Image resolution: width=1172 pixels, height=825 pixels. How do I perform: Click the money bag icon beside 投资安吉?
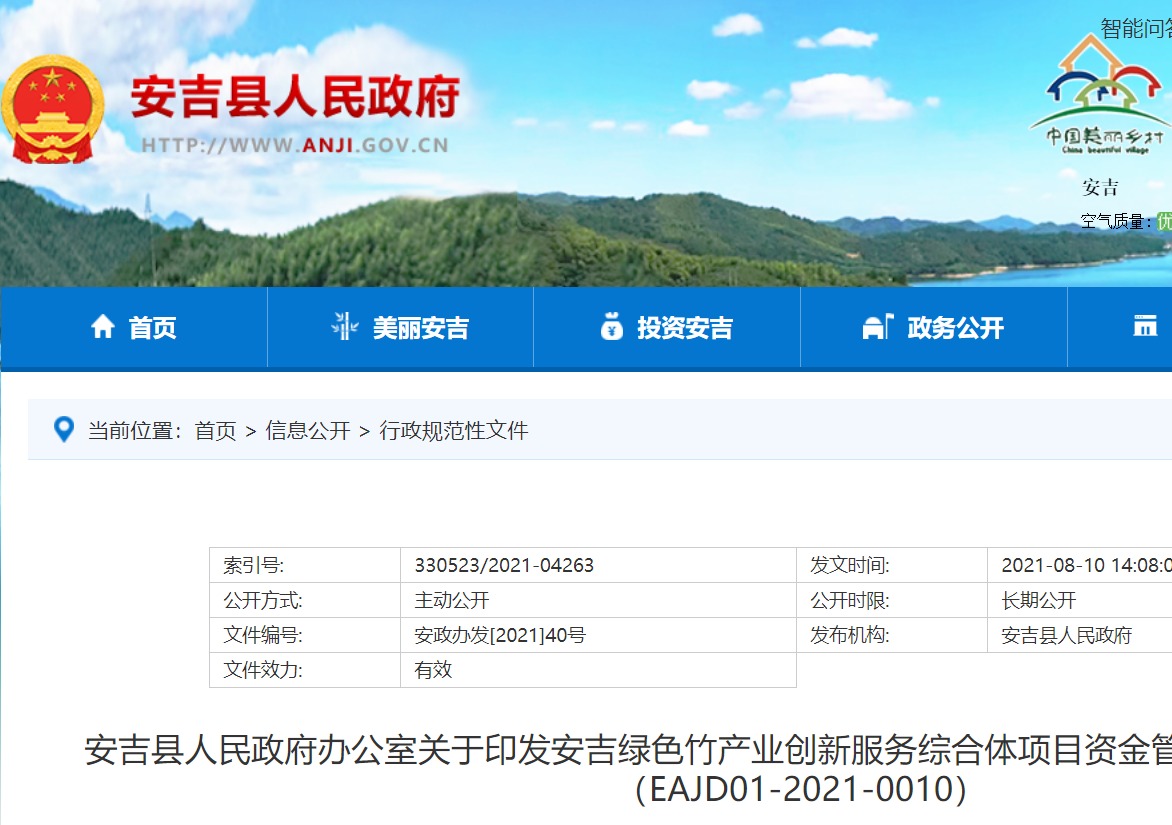(x=611, y=327)
